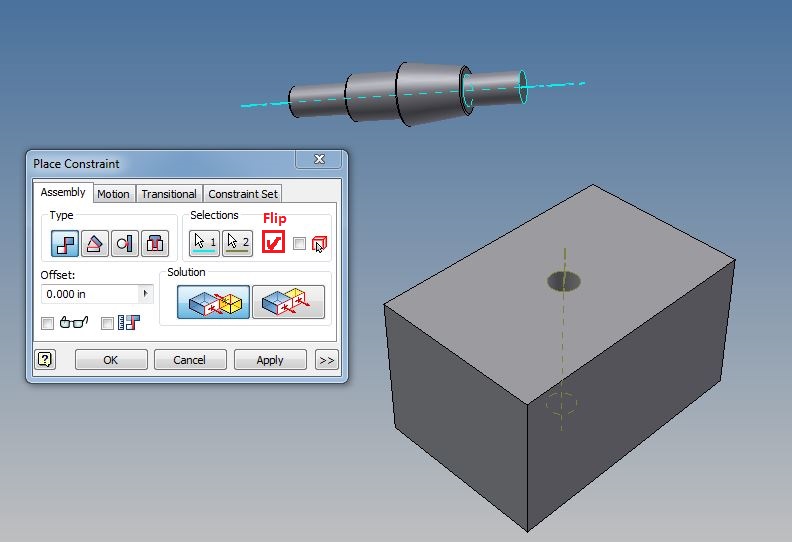
Task: Confirm the constraint with OK
Action: tap(111, 360)
